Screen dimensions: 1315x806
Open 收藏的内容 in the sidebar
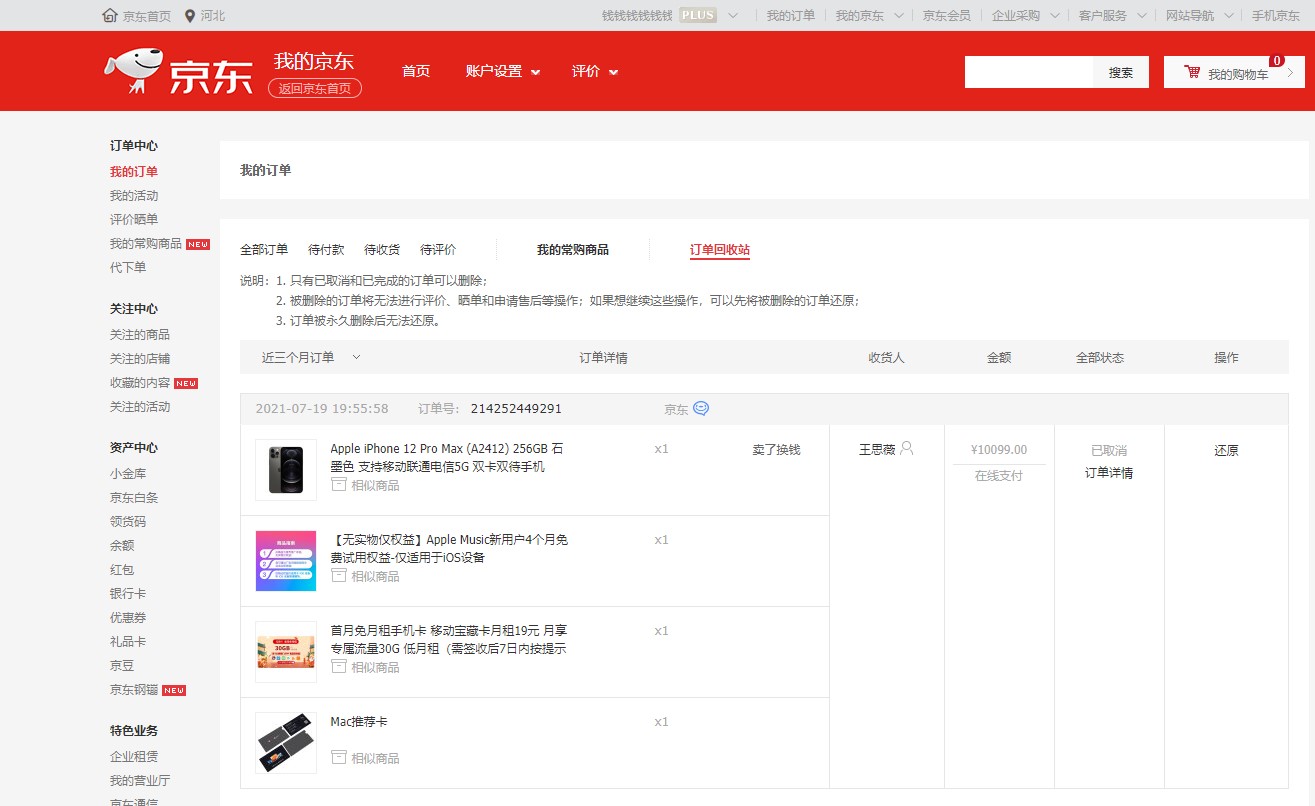click(140, 383)
